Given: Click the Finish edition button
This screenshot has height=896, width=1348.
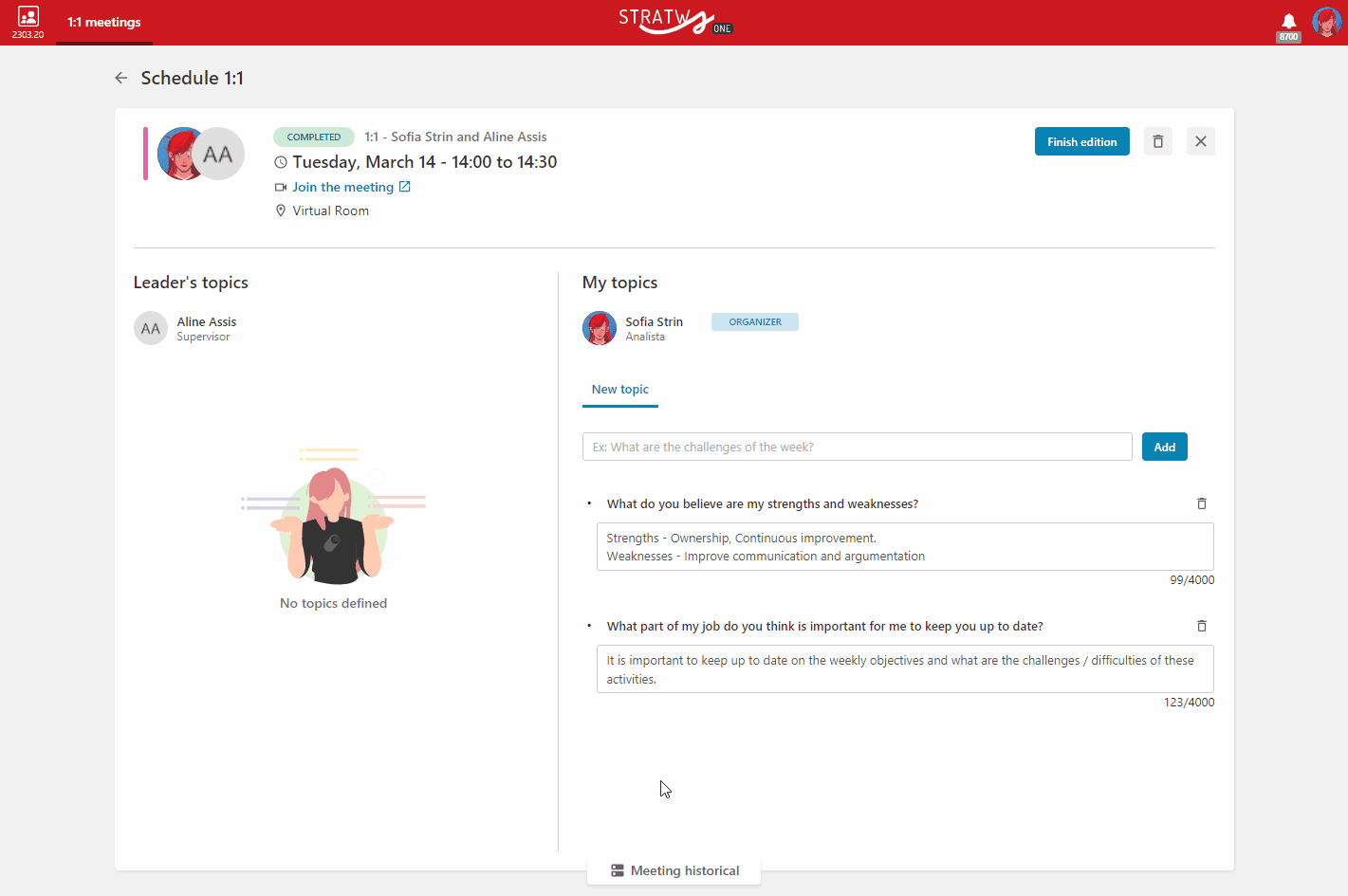Looking at the screenshot, I should (x=1082, y=141).
